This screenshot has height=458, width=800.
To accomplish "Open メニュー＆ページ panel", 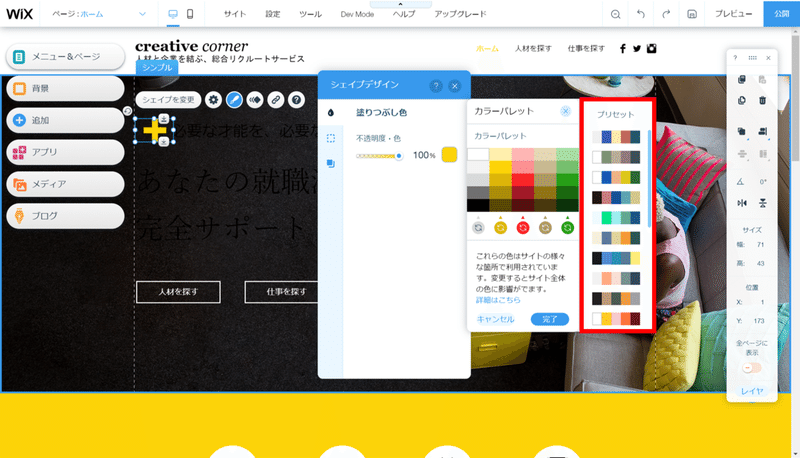I will [x=65, y=57].
